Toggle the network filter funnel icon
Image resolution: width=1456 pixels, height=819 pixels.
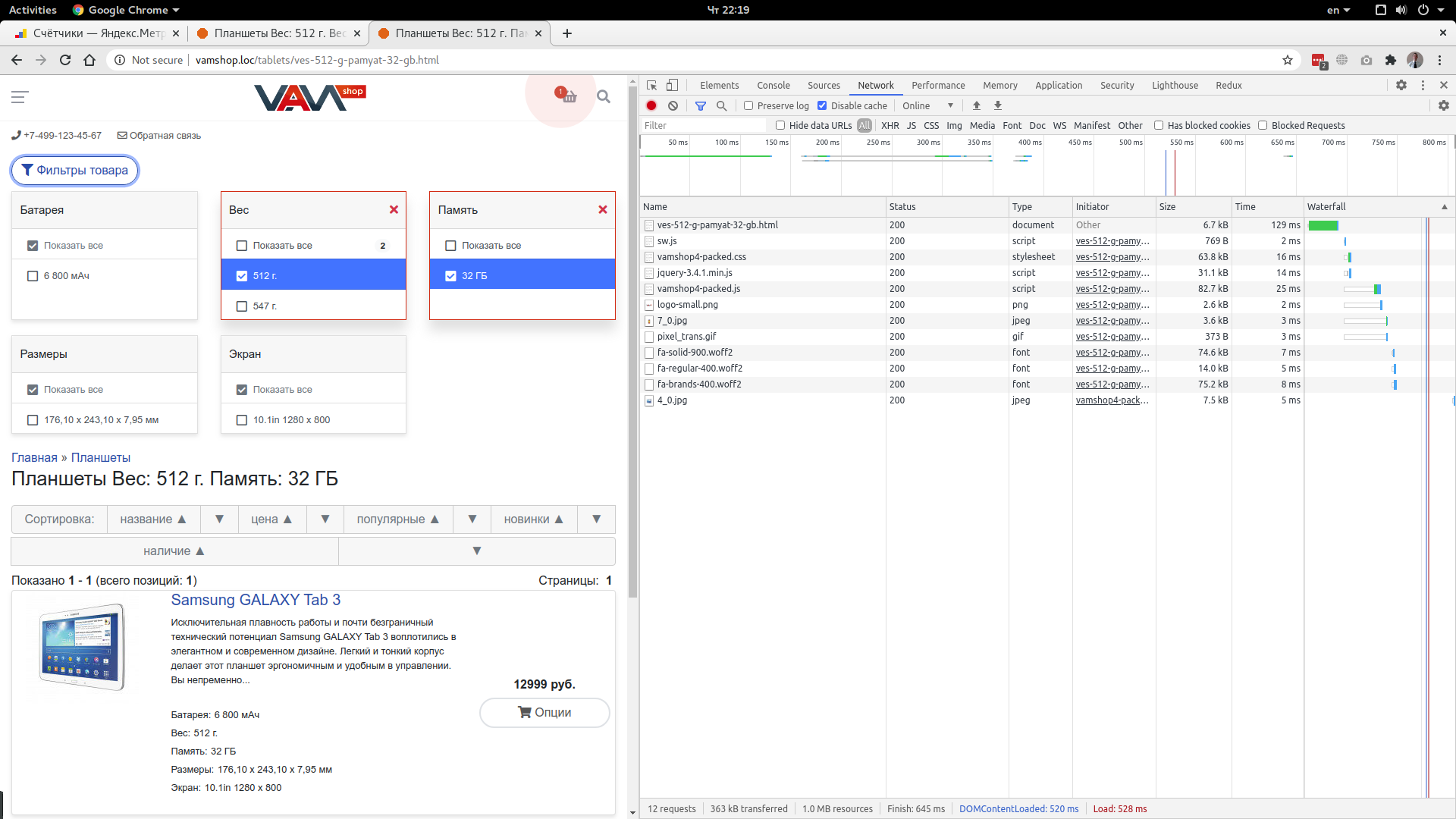point(701,105)
